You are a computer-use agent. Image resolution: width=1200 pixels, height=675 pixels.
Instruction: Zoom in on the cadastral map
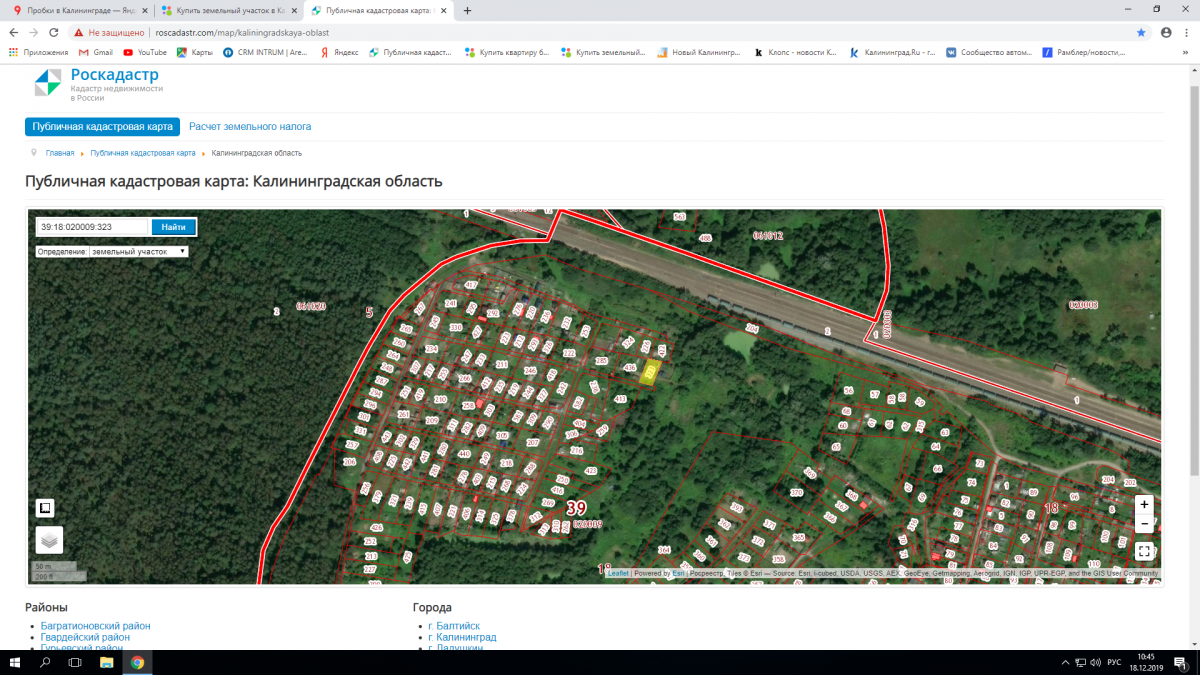pos(1144,504)
